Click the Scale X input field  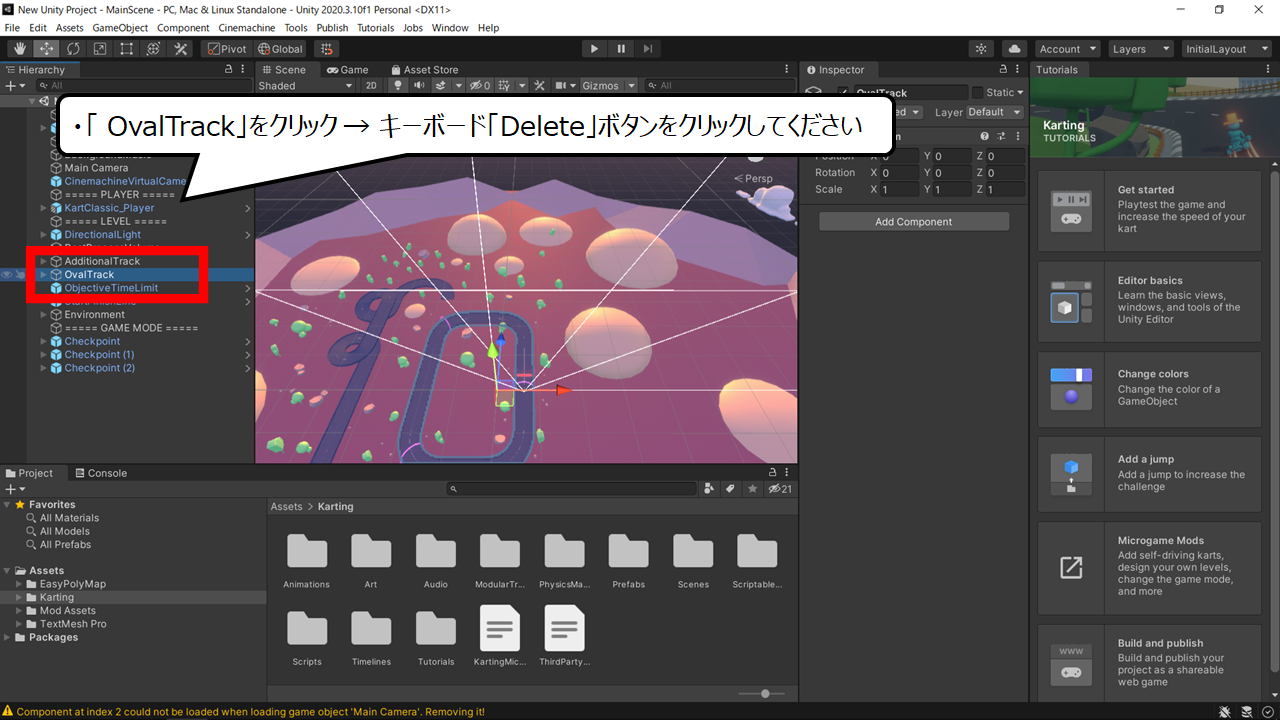pos(899,189)
